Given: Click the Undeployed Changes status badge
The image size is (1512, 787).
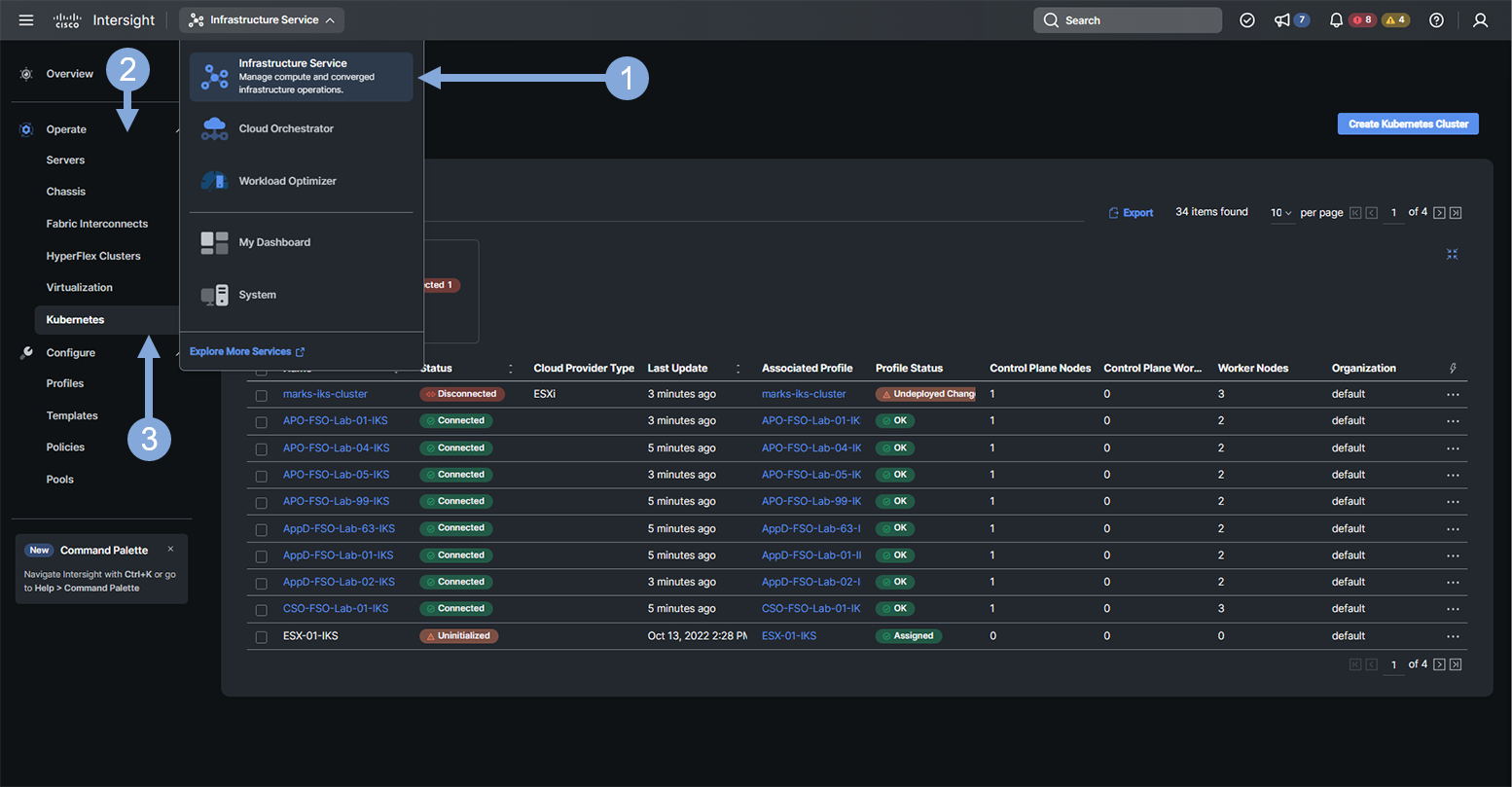Looking at the screenshot, I should pos(925,394).
